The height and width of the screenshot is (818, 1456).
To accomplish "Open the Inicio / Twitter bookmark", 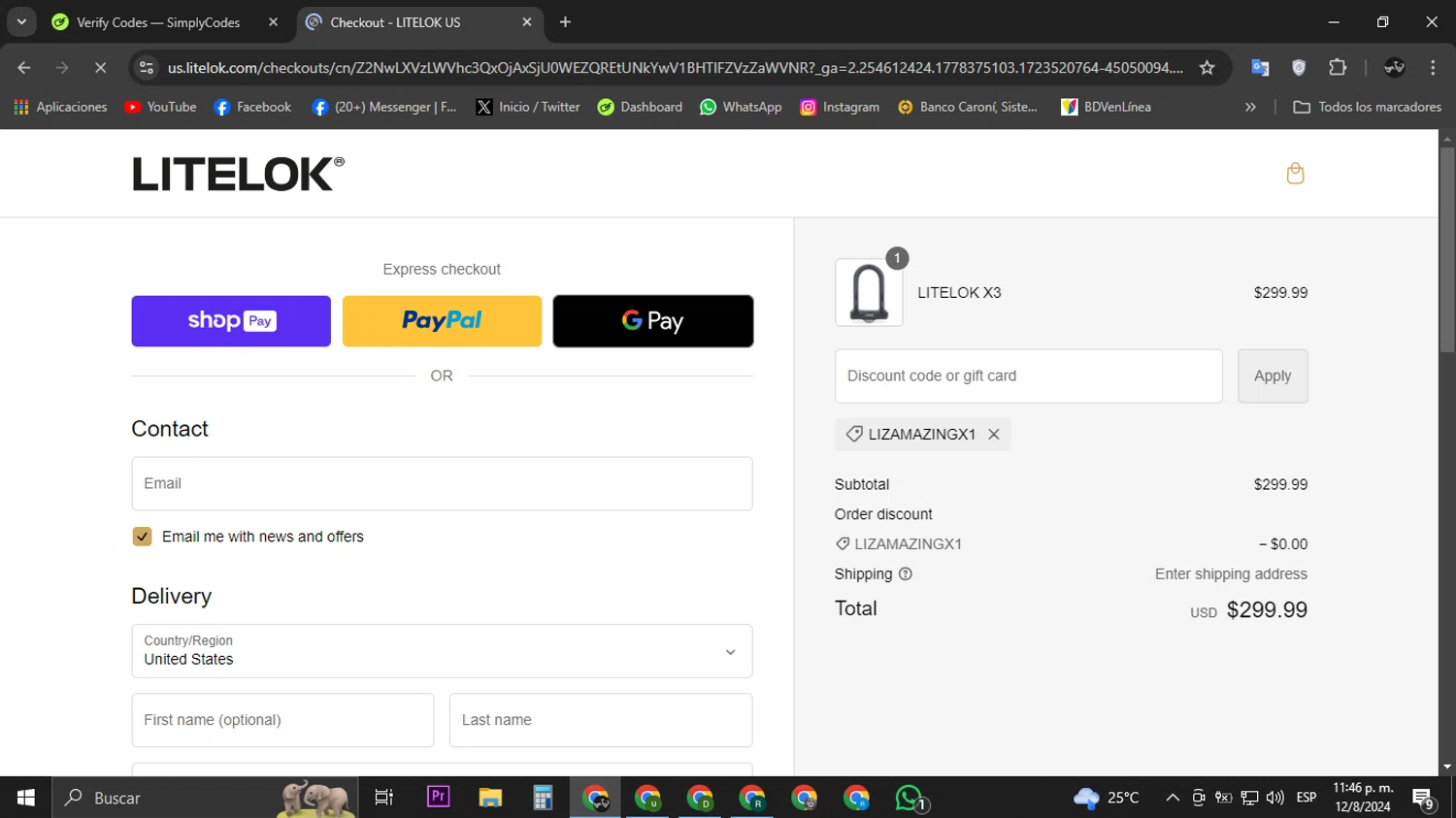I will 528,107.
